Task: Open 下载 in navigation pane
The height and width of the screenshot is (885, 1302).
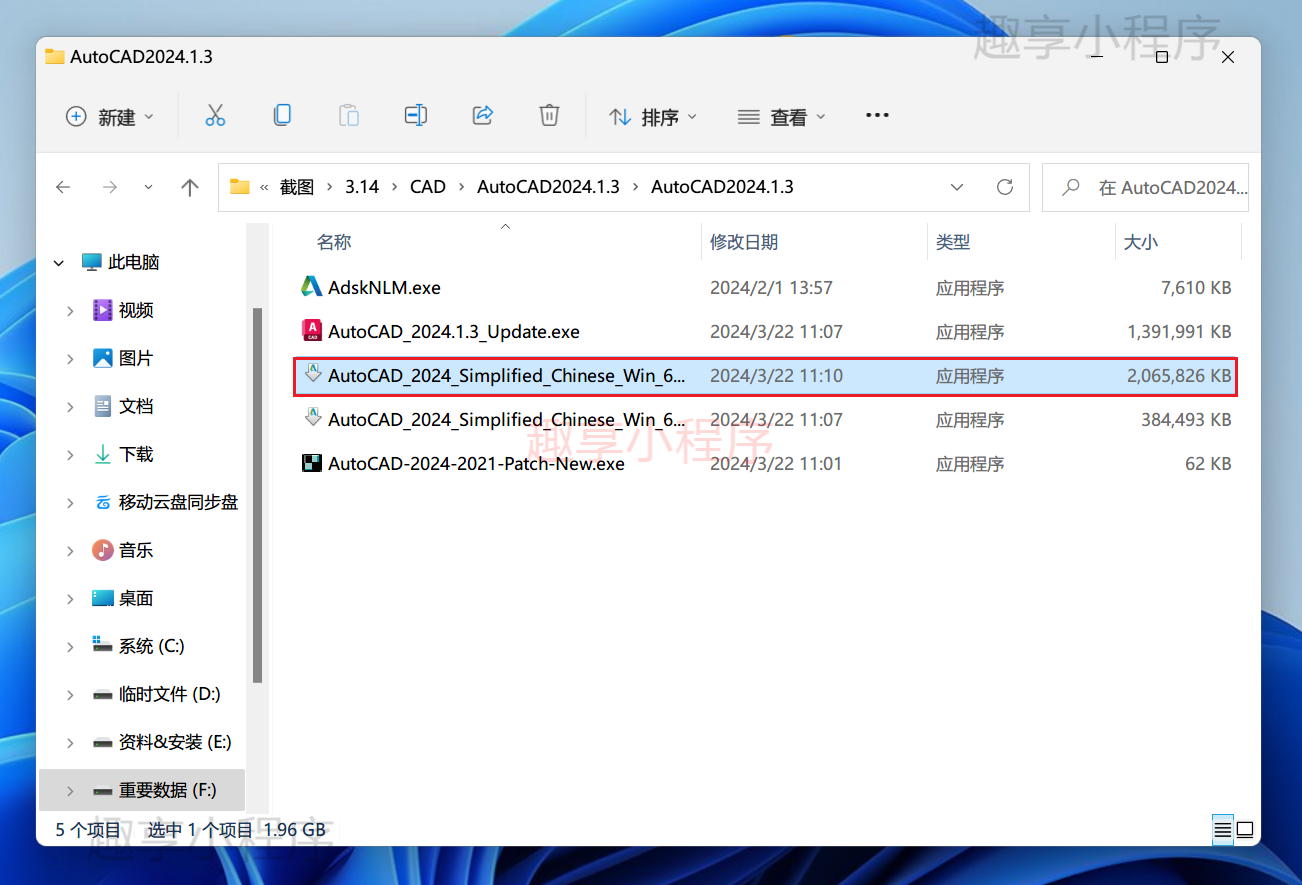Action: (x=135, y=454)
